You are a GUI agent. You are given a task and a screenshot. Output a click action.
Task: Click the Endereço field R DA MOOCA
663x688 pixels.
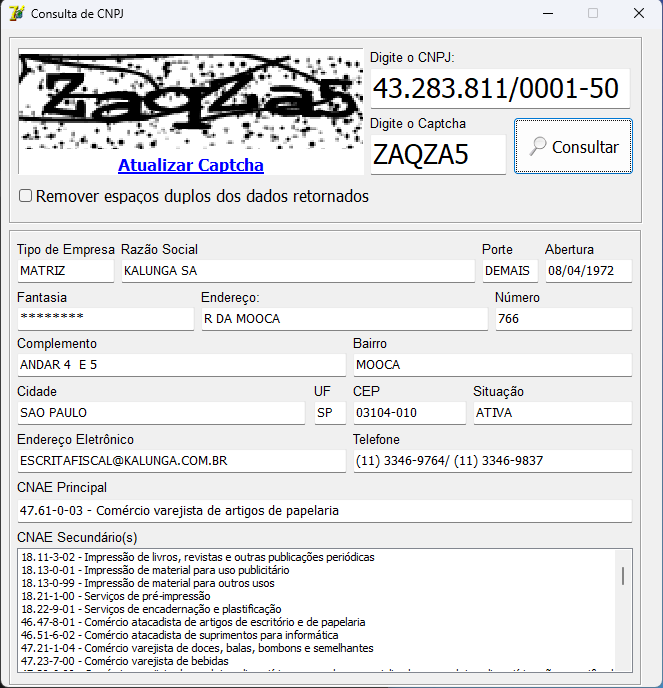point(344,319)
